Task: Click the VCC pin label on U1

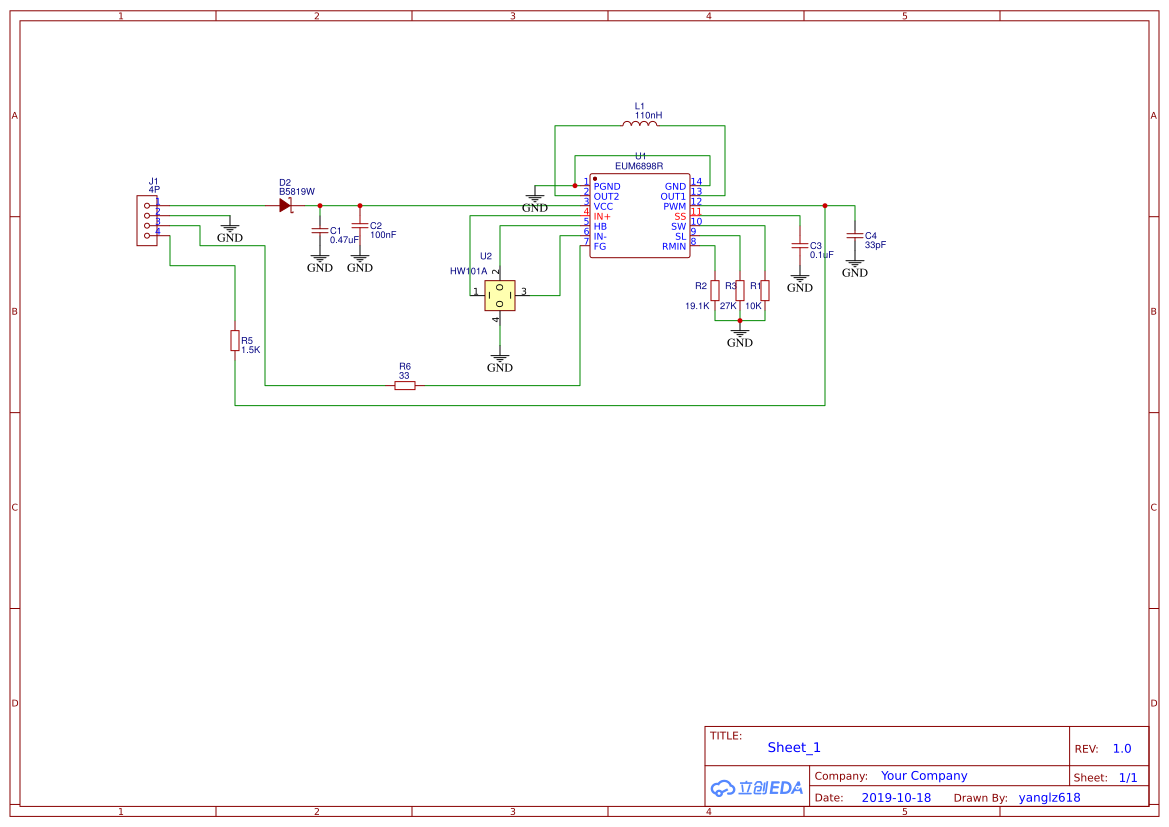Action: coord(603,207)
